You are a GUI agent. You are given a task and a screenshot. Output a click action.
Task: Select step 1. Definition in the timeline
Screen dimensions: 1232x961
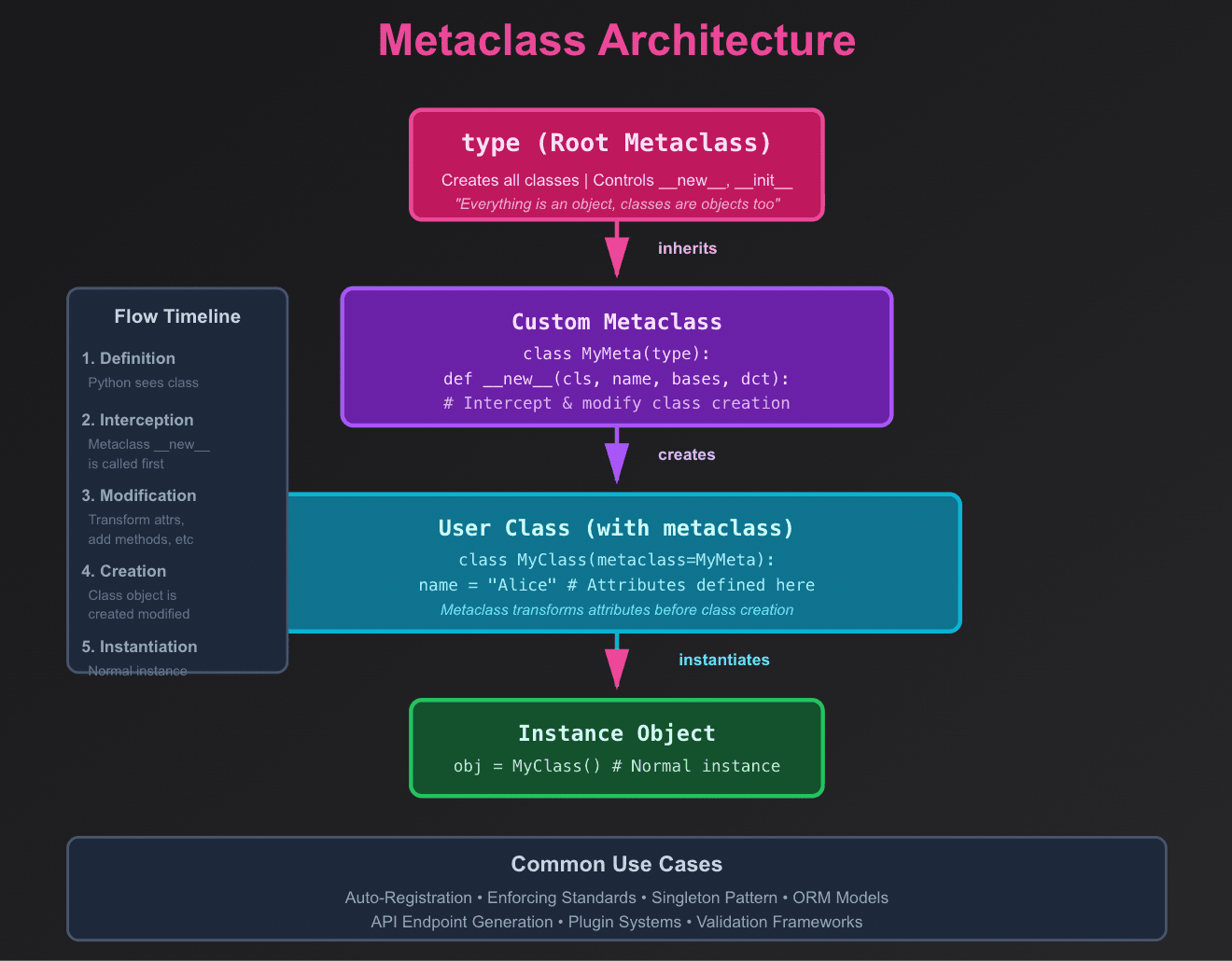click(128, 358)
